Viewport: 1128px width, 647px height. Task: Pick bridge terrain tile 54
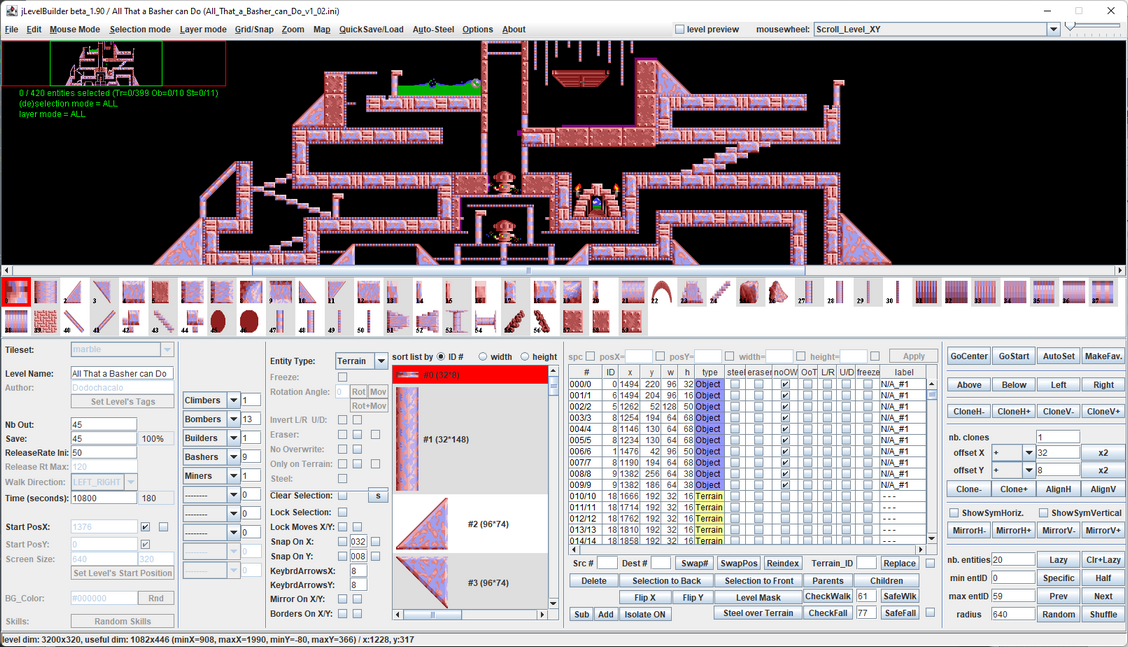pos(486,321)
